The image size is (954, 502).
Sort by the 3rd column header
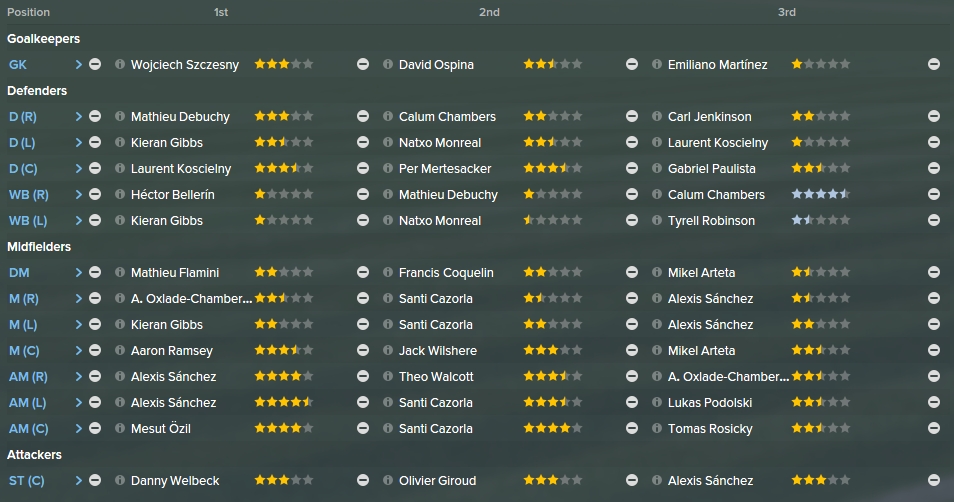[x=787, y=12]
